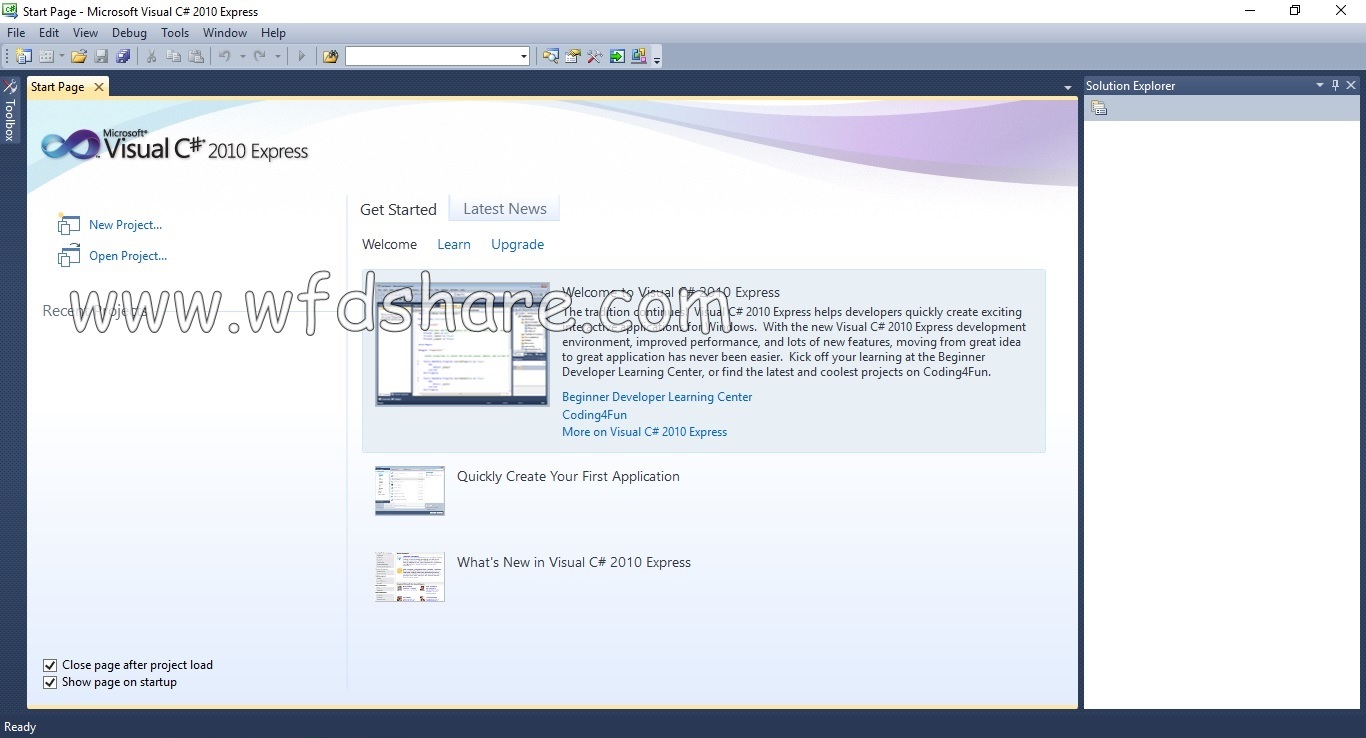Click the Properties Window toolbar icon
This screenshot has width=1366, height=738.
[x=572, y=56]
